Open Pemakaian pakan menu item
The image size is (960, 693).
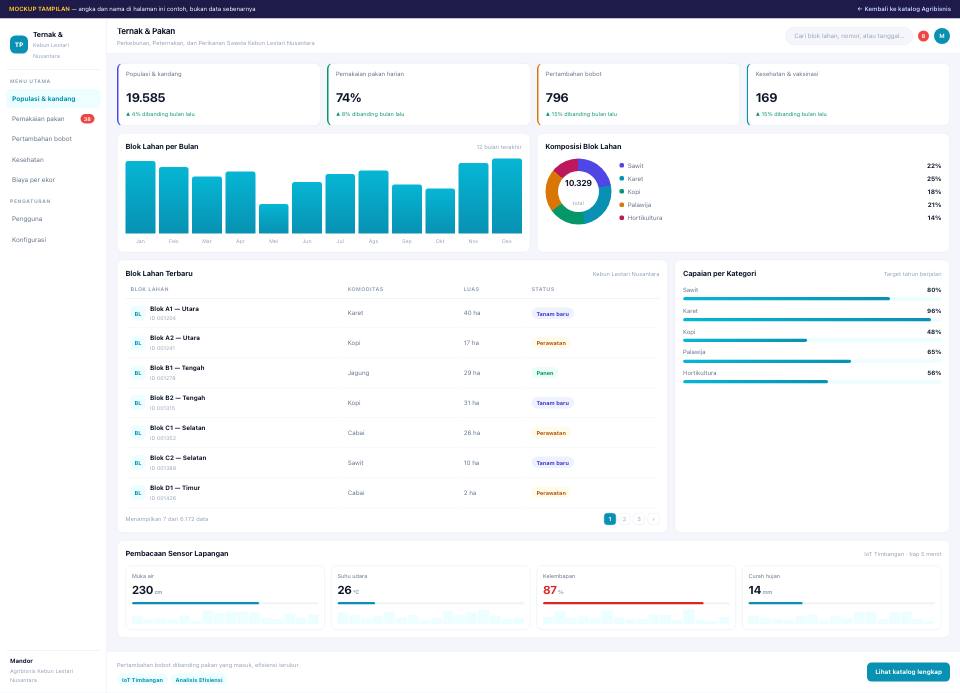tap(53, 119)
